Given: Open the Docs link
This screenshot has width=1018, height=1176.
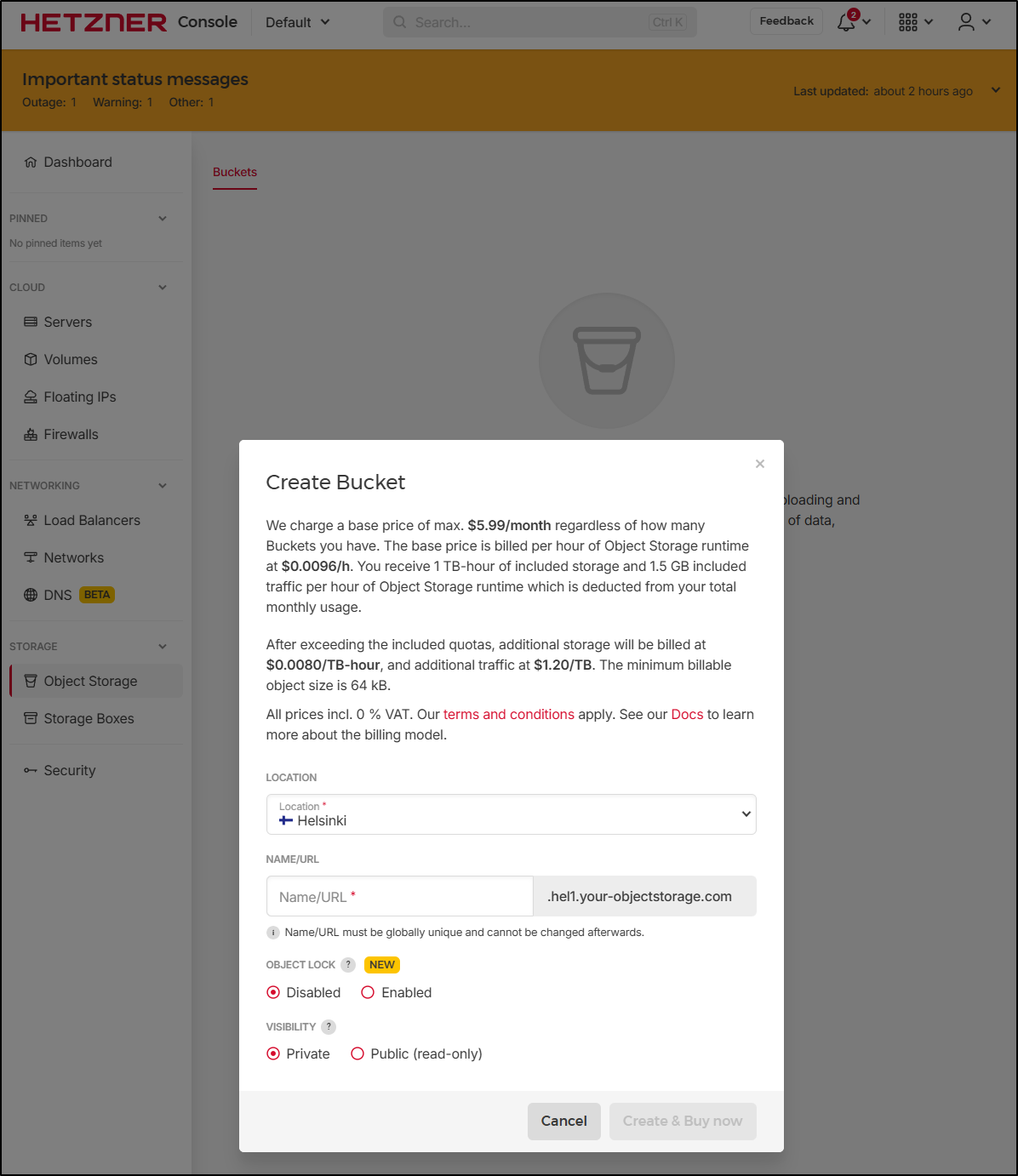Looking at the screenshot, I should point(687,714).
